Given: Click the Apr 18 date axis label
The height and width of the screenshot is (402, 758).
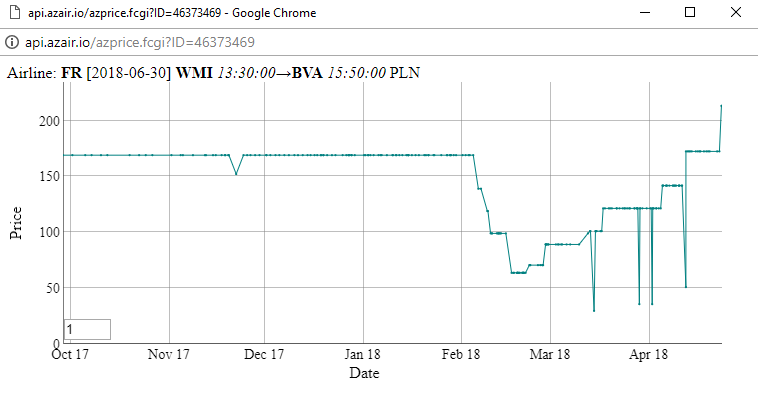Looking at the screenshot, I should pos(648,354).
